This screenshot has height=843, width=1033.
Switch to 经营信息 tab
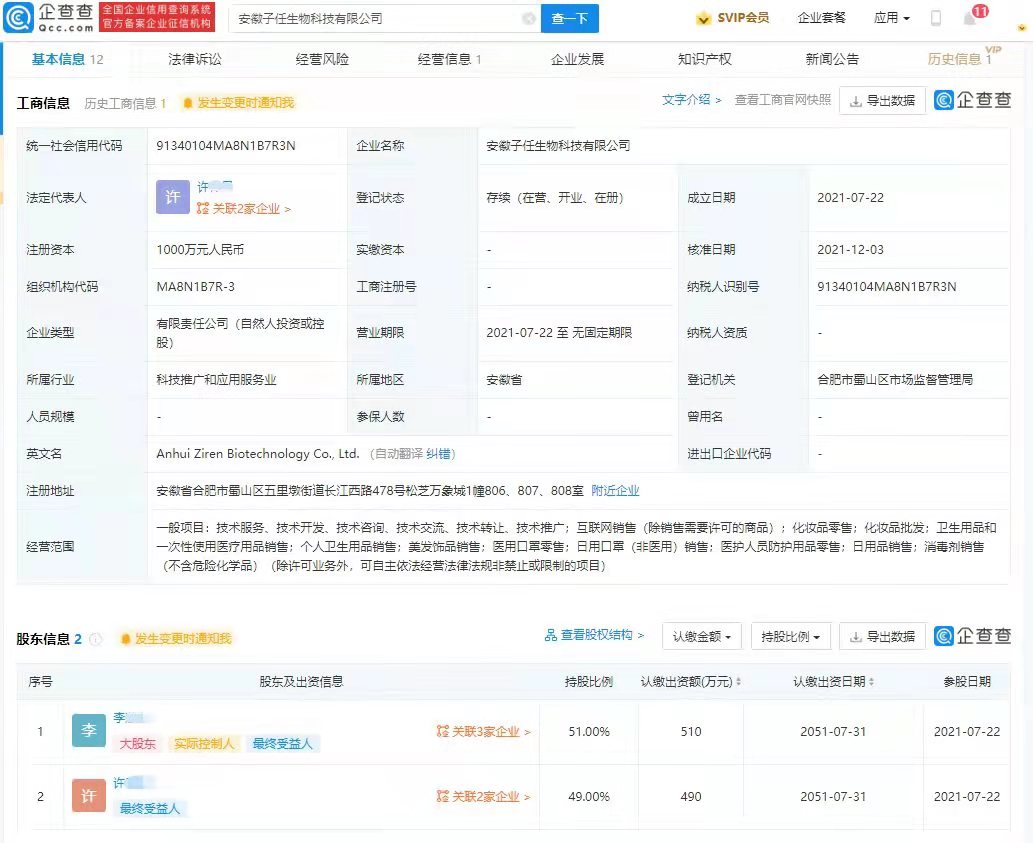(x=449, y=59)
